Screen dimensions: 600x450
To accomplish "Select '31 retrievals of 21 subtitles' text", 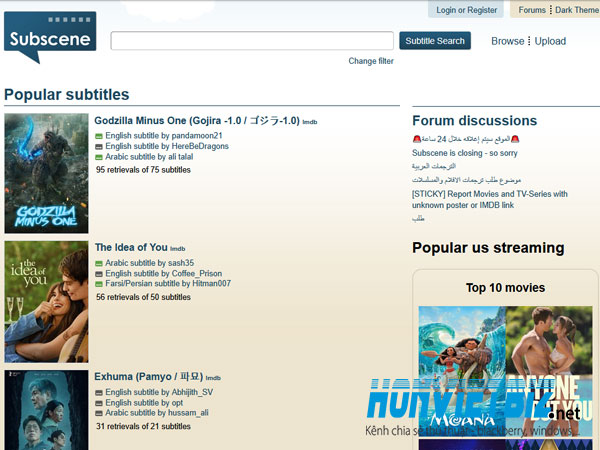I will (143, 426).
